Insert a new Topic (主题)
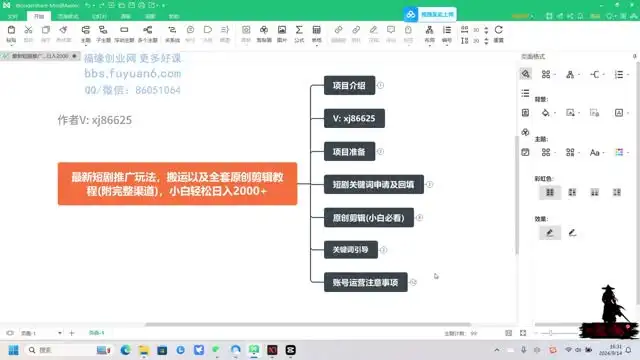Viewport: 640px width, 360px height. [85, 33]
